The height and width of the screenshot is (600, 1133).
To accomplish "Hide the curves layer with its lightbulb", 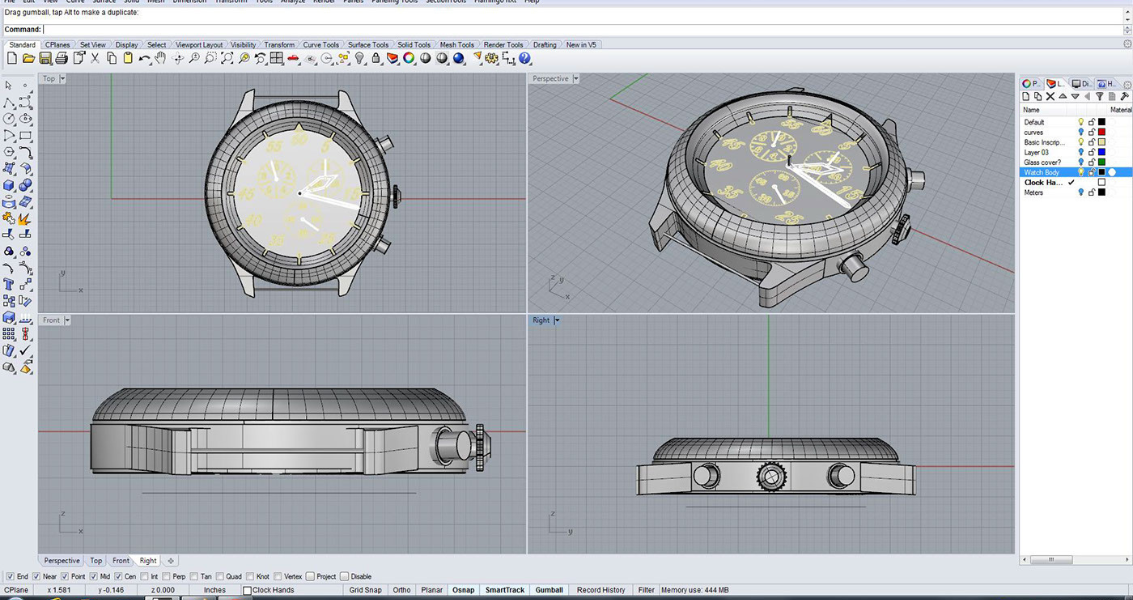I will point(1081,131).
